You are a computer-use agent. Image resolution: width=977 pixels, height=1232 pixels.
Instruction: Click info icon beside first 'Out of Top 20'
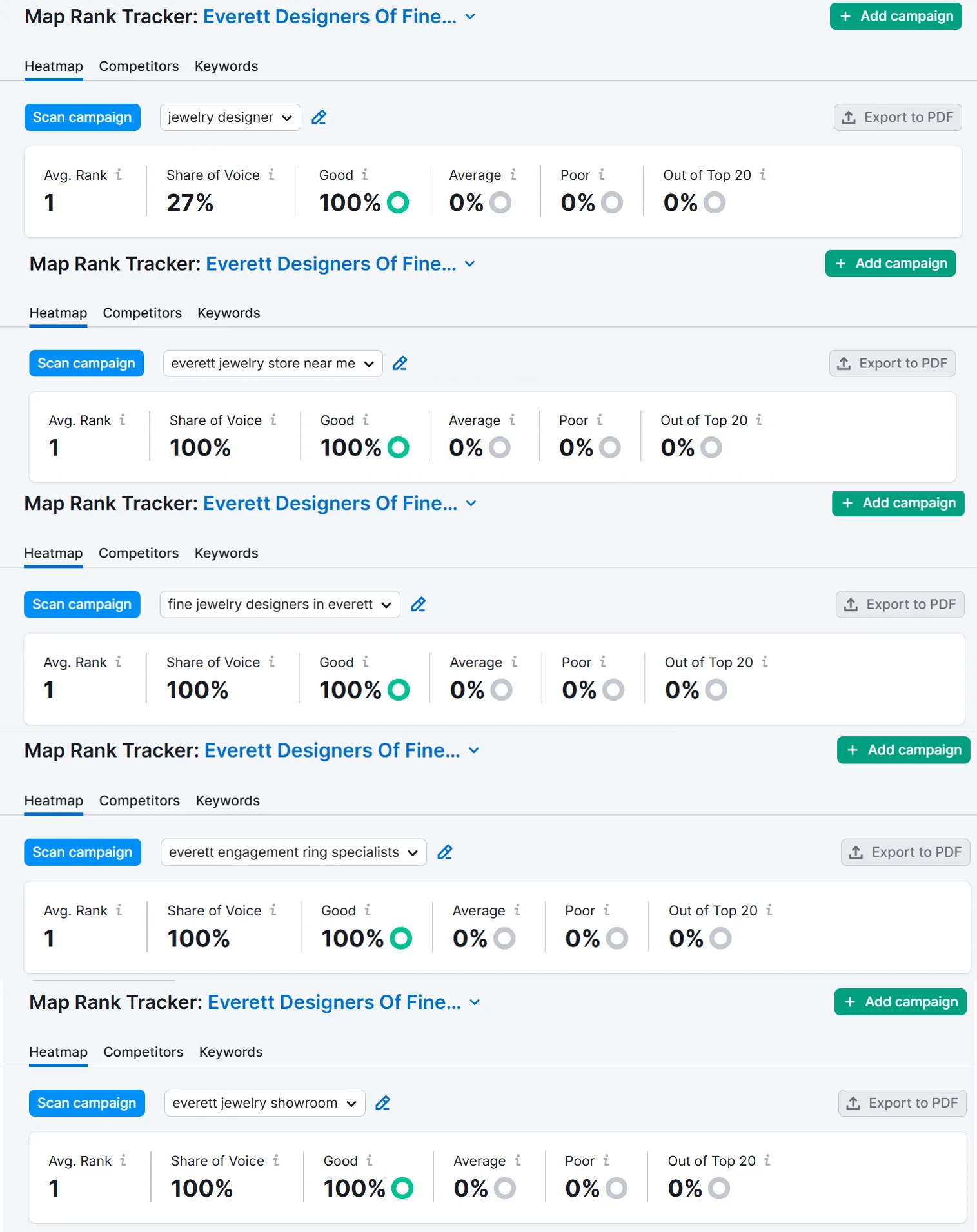click(x=763, y=175)
